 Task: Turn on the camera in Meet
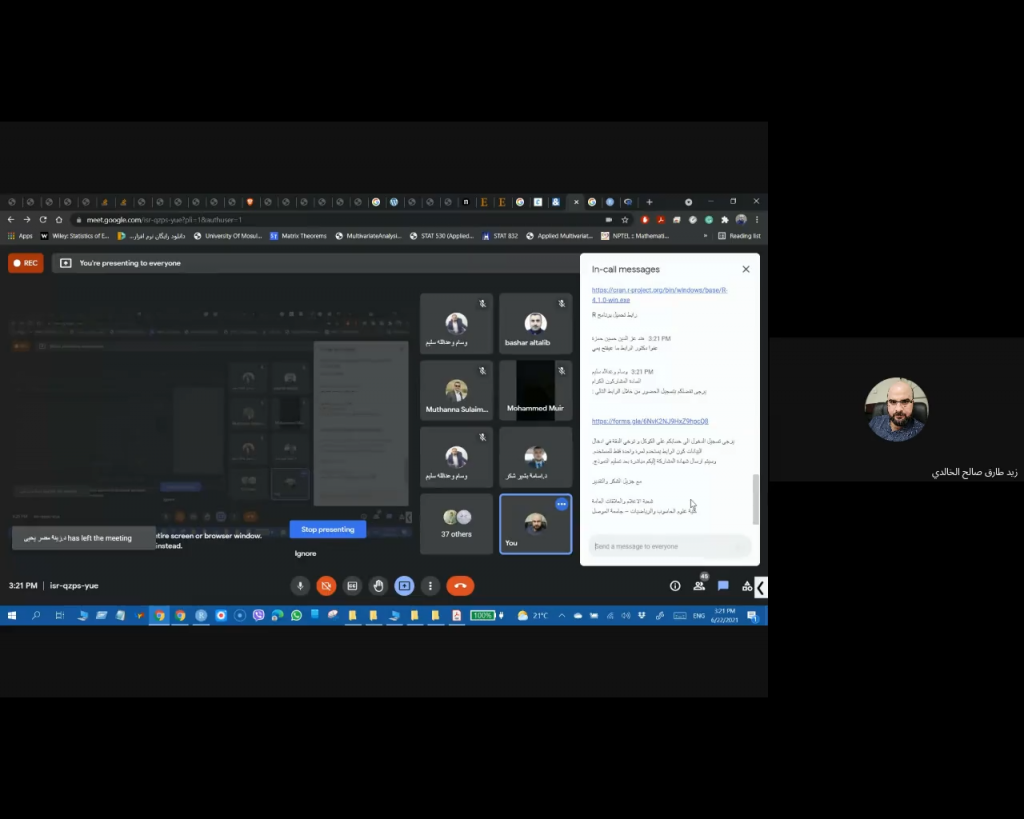tap(326, 586)
